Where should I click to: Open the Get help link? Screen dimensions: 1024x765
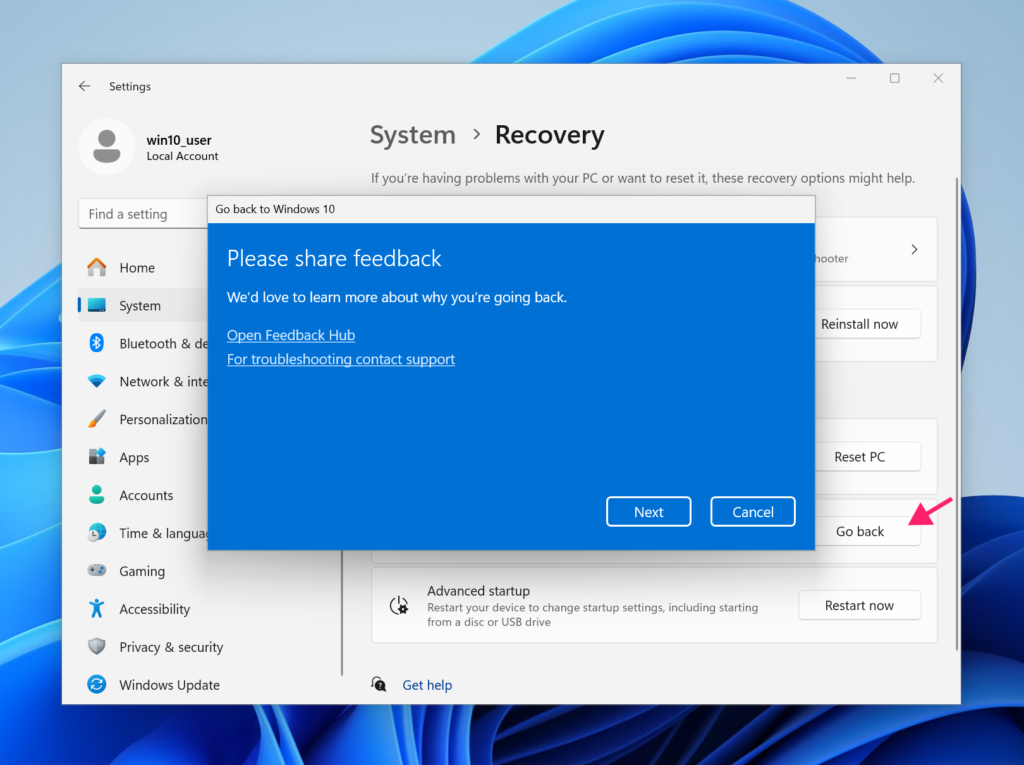[427, 685]
